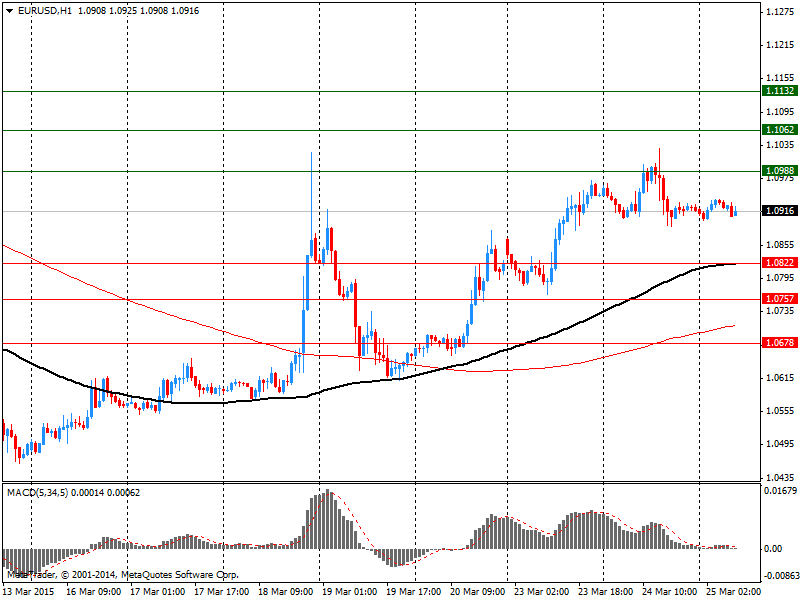Select the 1.0757 red support level label

click(779, 299)
